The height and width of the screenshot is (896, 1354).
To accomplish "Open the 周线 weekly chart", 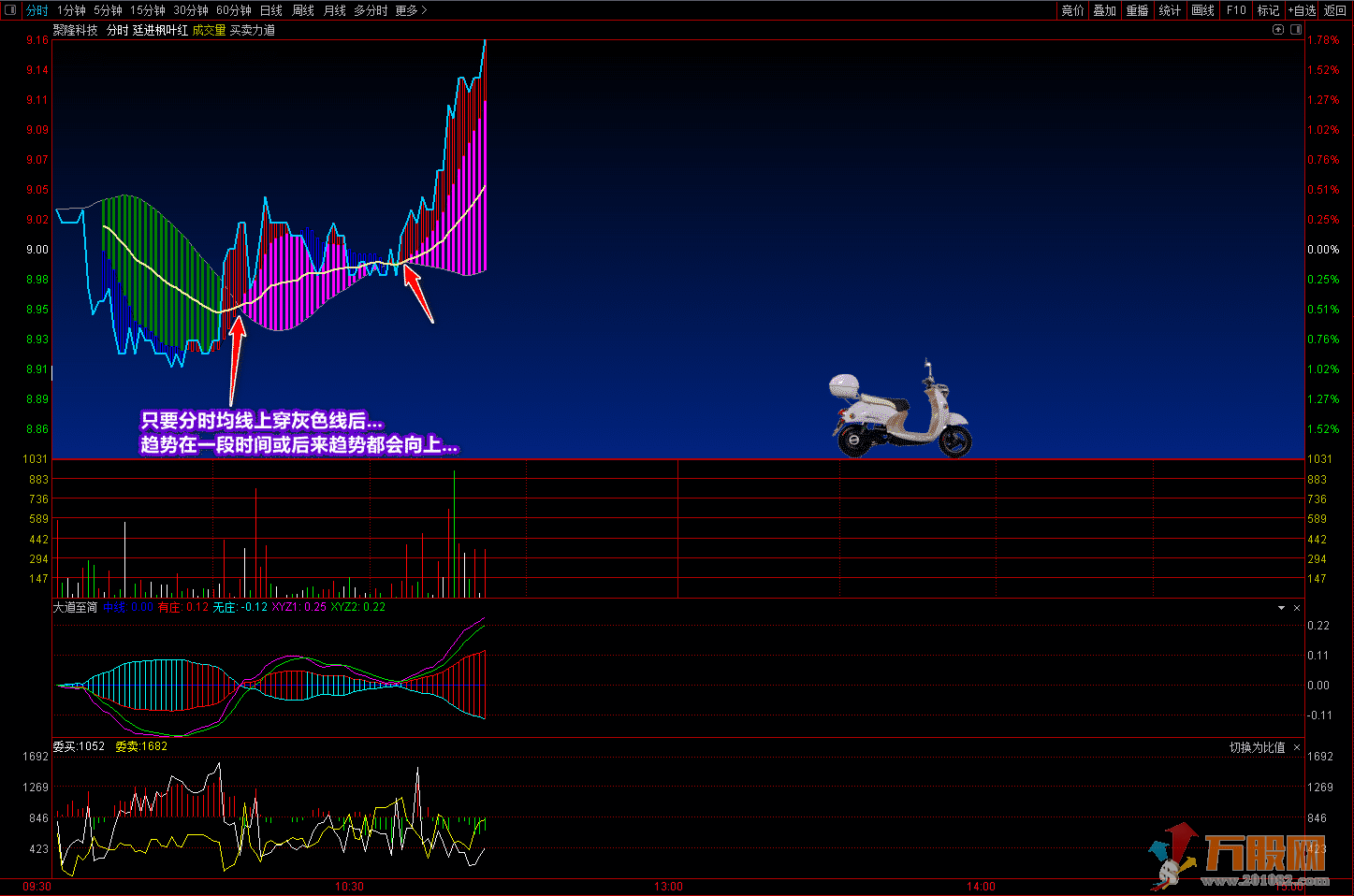I will tap(303, 10).
